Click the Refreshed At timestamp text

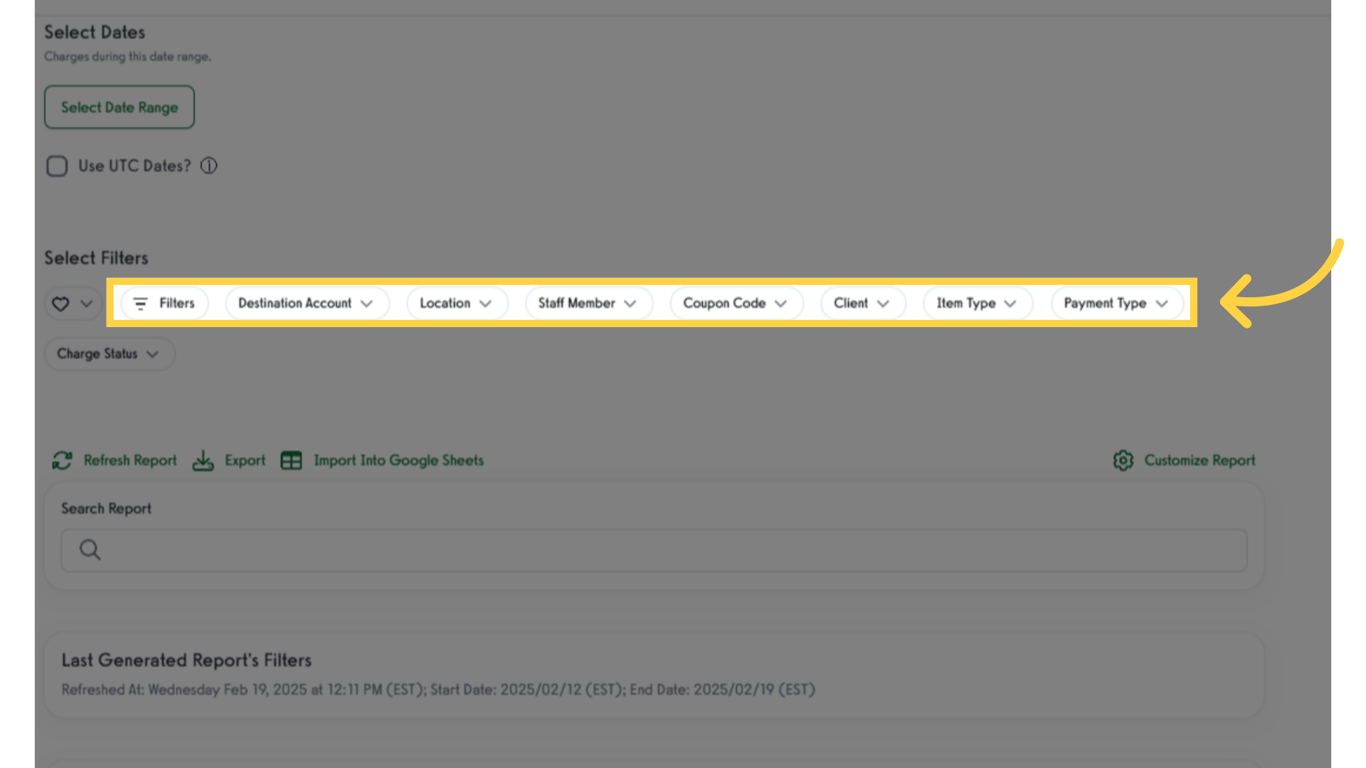(x=438, y=690)
